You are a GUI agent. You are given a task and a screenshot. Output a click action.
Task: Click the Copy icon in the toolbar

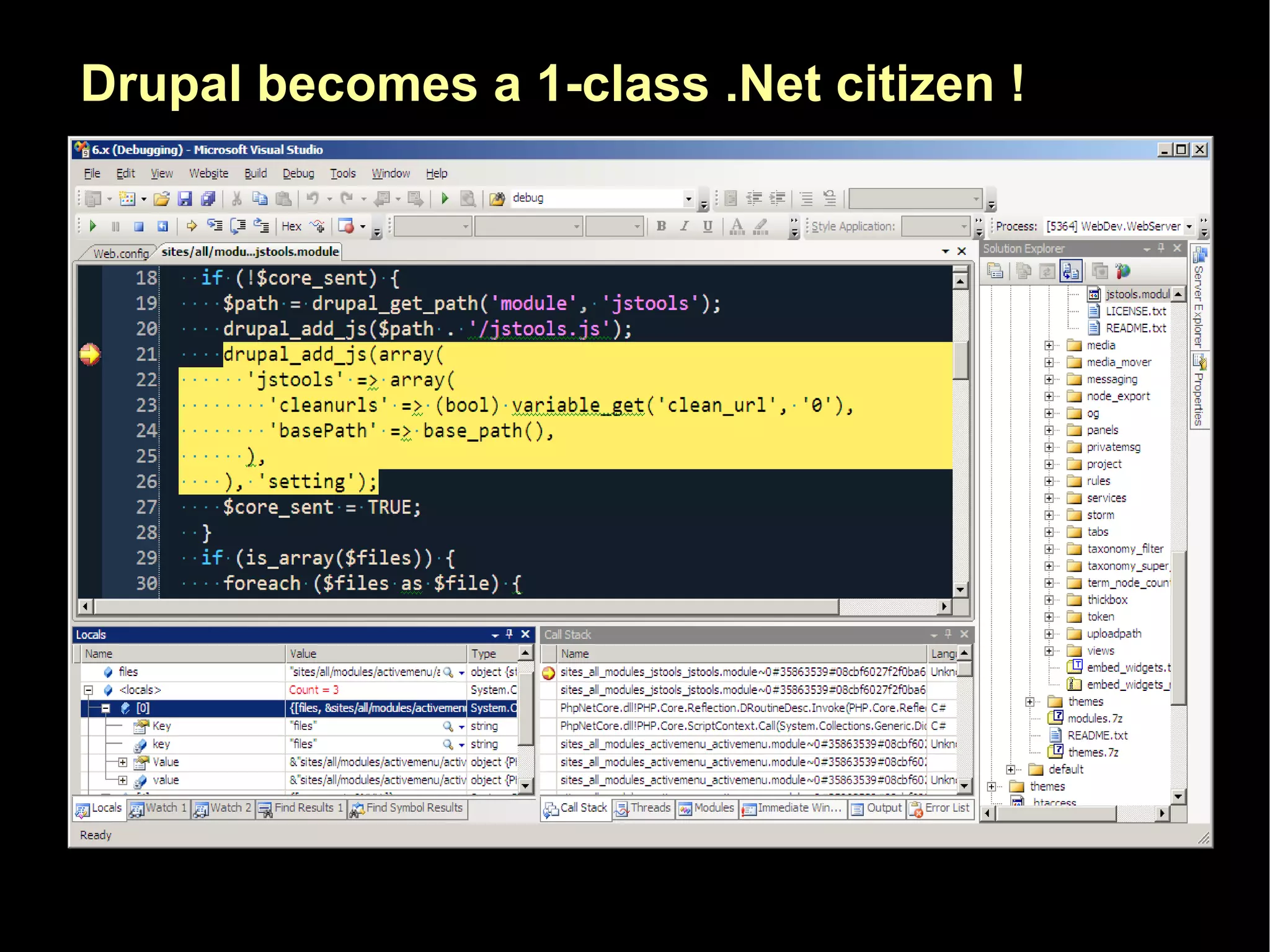click(x=260, y=198)
